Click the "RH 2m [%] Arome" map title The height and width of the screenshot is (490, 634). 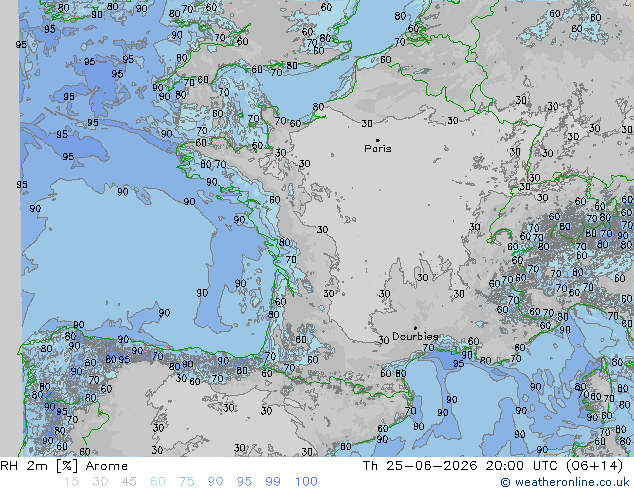[64, 466]
